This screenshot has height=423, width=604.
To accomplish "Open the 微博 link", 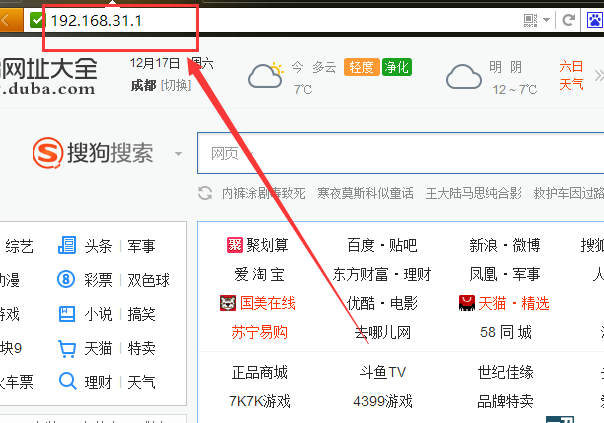I will coord(526,245).
